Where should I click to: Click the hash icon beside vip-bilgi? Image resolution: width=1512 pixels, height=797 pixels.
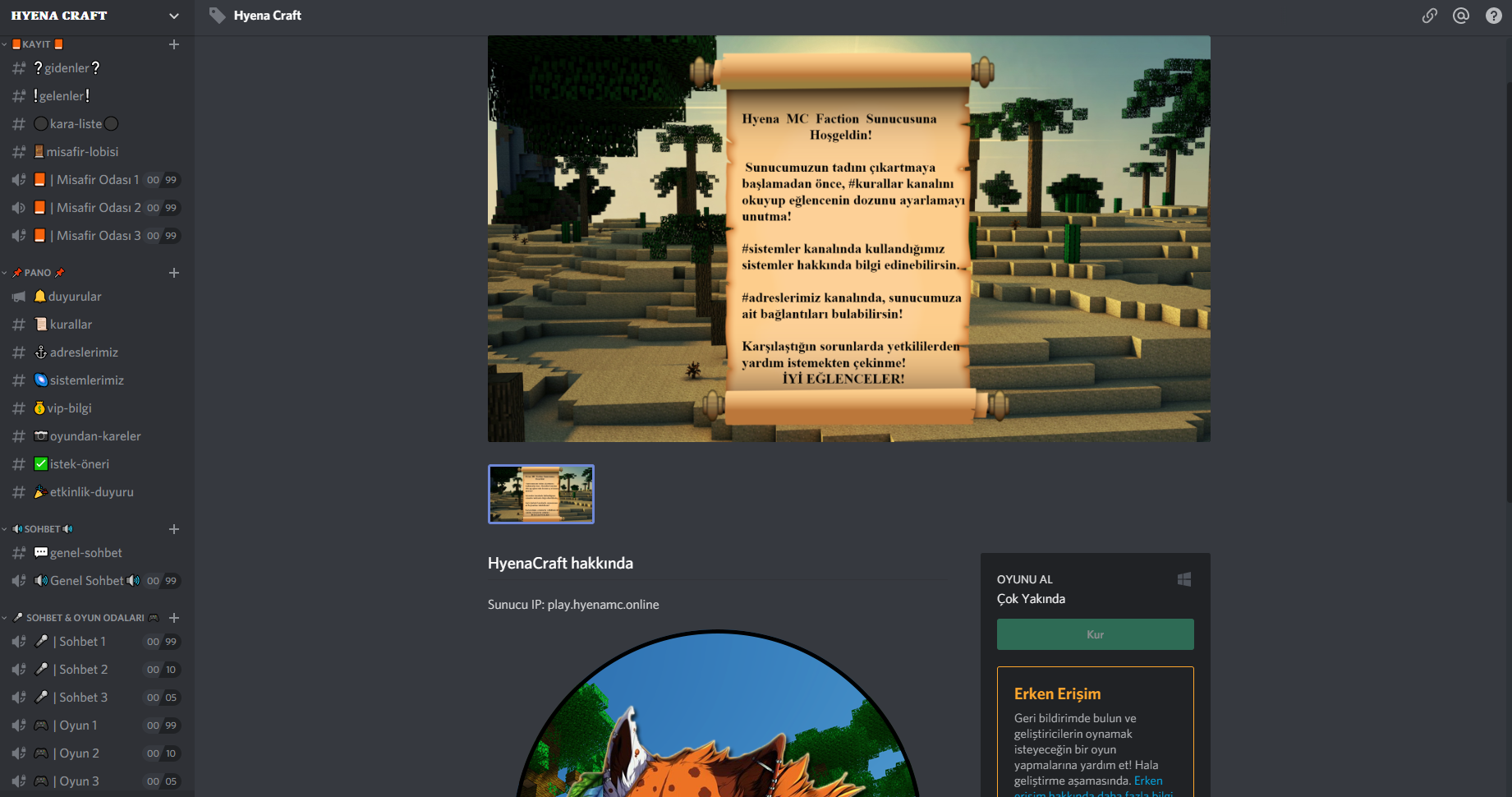(19, 408)
